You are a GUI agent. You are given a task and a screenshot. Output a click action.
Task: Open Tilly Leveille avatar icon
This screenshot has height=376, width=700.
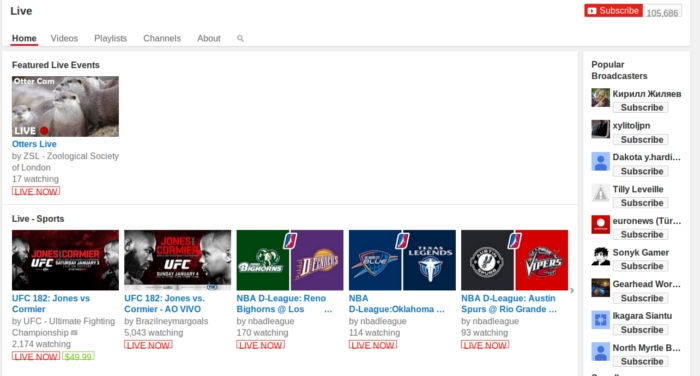[600, 193]
